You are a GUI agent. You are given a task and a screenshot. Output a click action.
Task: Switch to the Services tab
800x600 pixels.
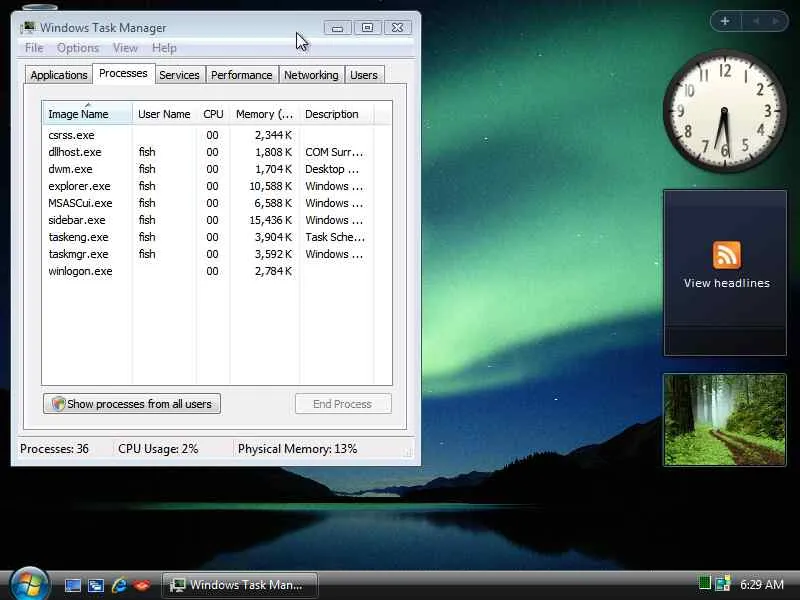179,75
